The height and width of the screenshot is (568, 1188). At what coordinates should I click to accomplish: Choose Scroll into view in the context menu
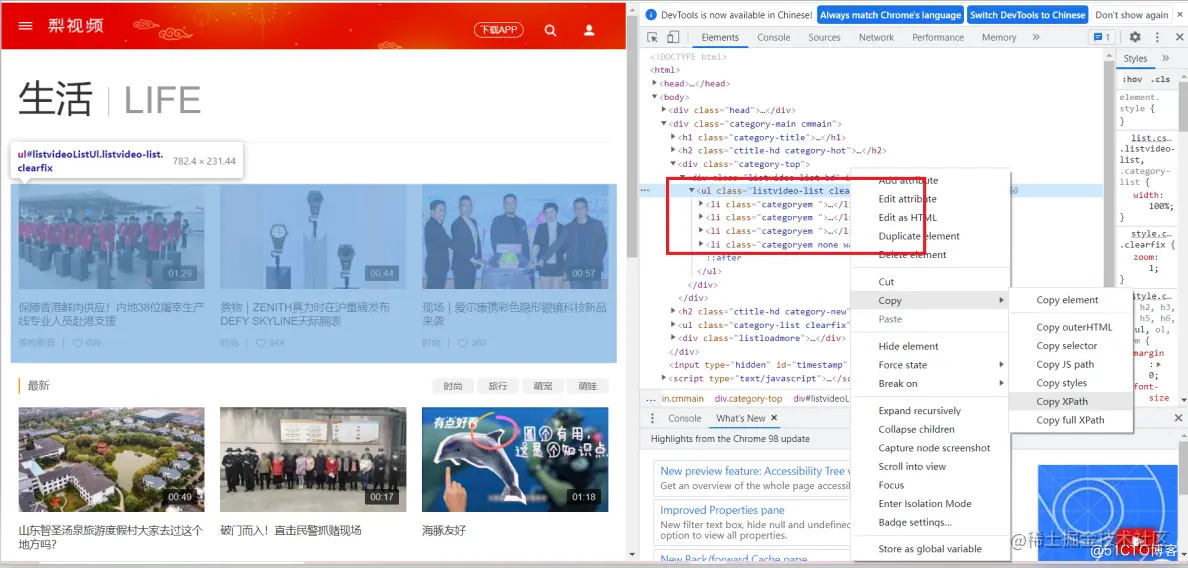[931, 467]
